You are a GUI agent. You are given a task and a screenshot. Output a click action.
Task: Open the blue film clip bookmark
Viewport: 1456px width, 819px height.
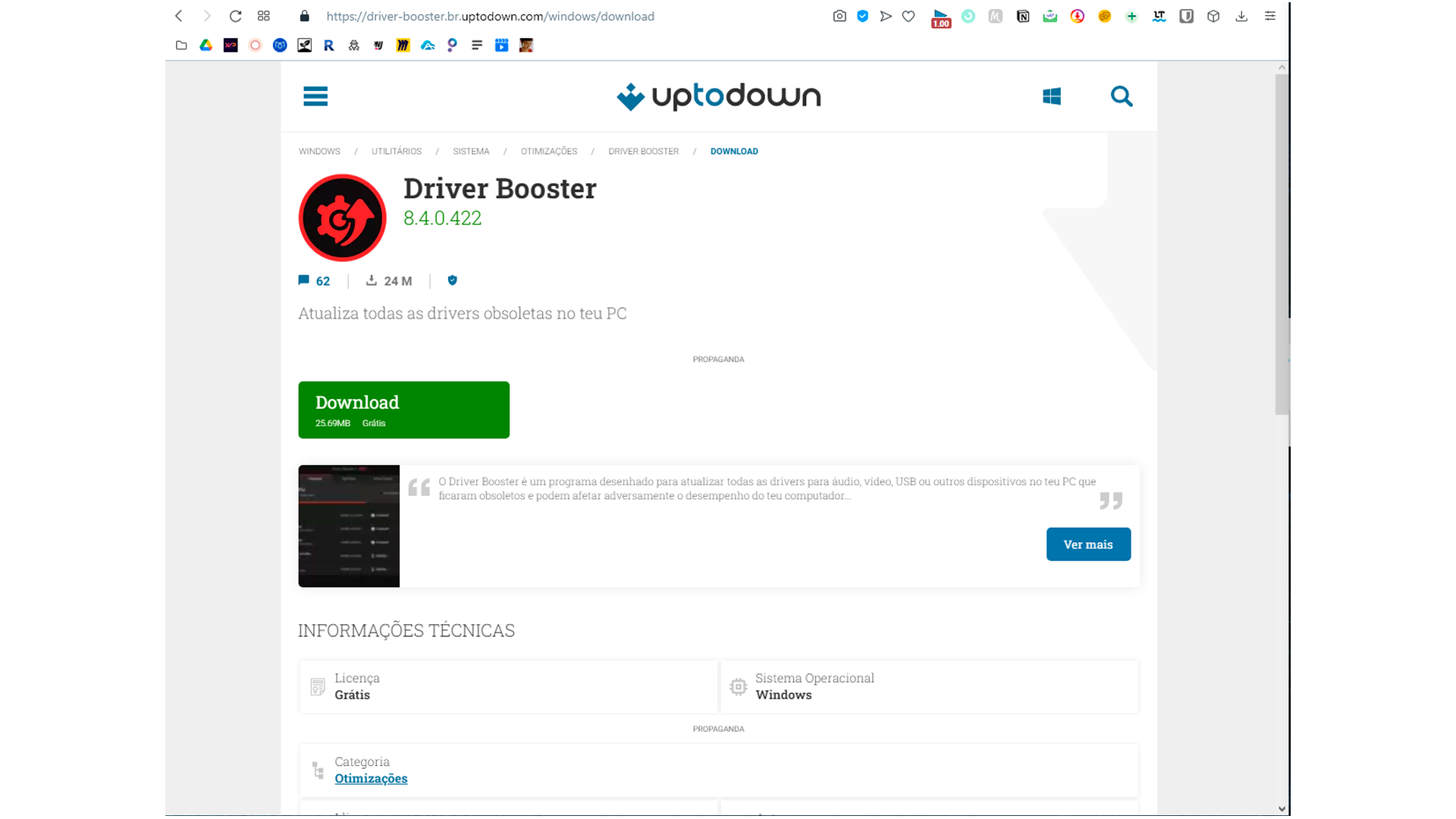click(x=501, y=45)
